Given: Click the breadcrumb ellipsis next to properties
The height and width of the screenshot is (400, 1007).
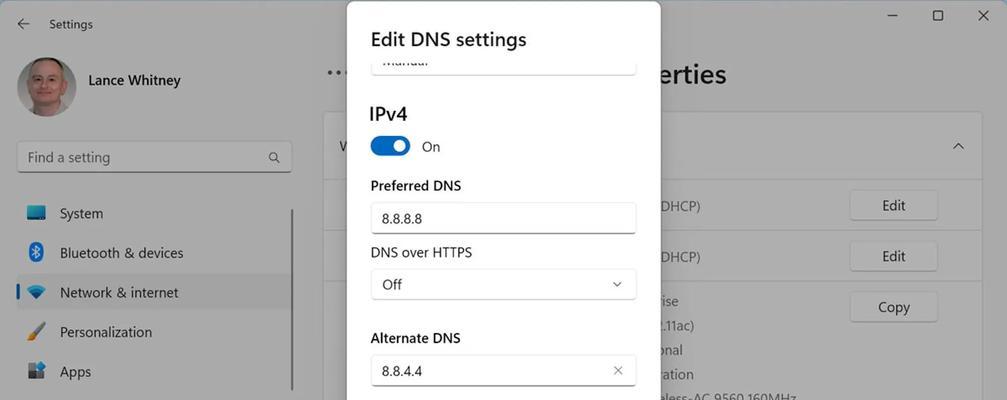Looking at the screenshot, I should click(335, 72).
